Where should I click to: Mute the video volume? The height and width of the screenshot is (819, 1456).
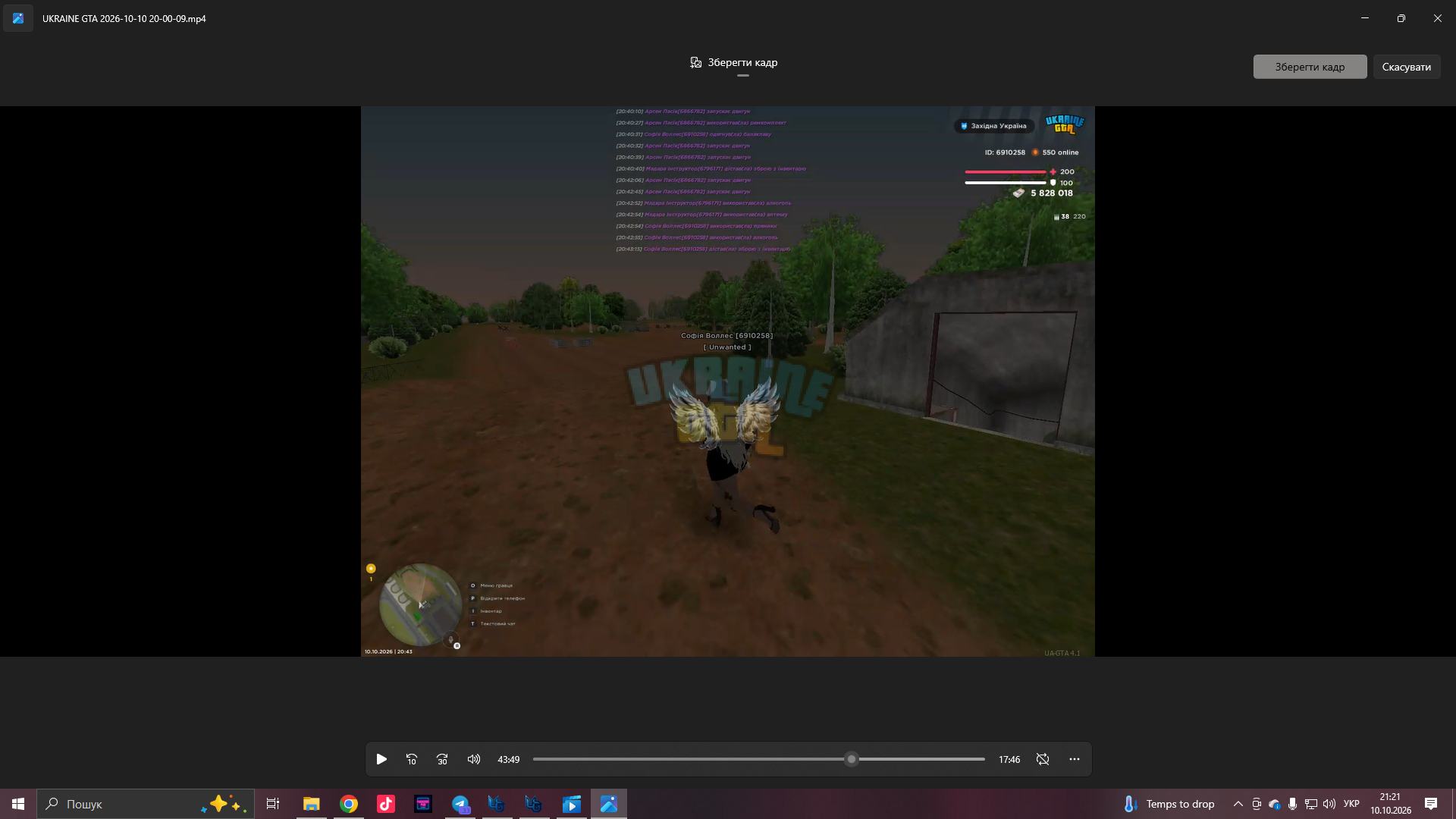474,759
